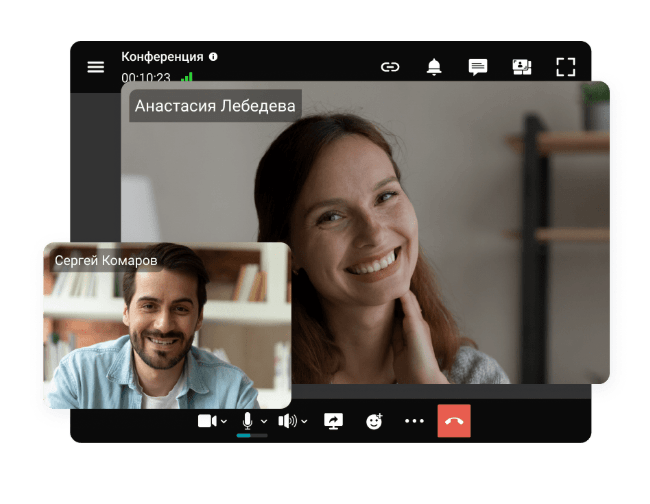Open the chat panel
The image size is (650, 504).
pos(478,67)
